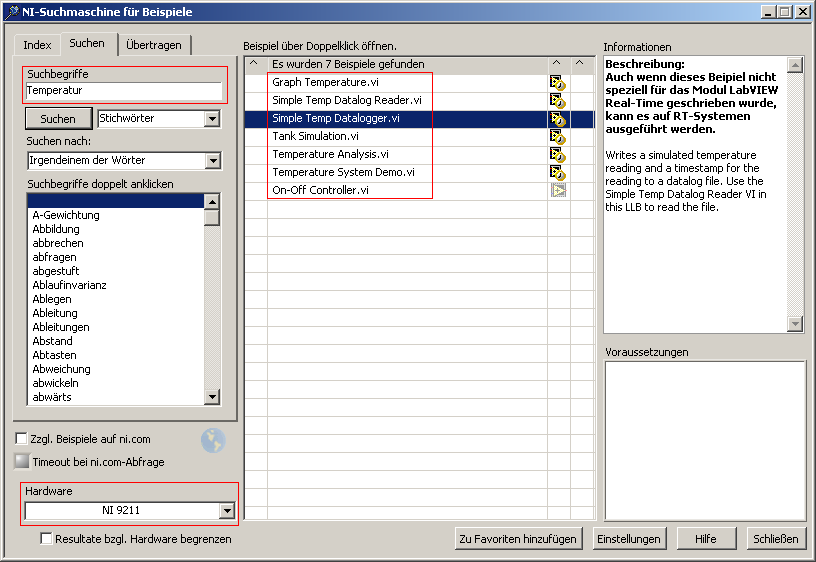Viewport: 816px width, 562px height.
Task: Click the VI icon beside Tank Simulation.vi
Action: (558, 137)
